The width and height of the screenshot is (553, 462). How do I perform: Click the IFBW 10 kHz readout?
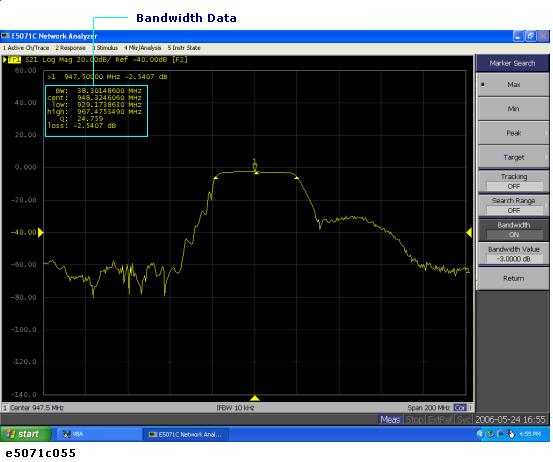[235, 408]
